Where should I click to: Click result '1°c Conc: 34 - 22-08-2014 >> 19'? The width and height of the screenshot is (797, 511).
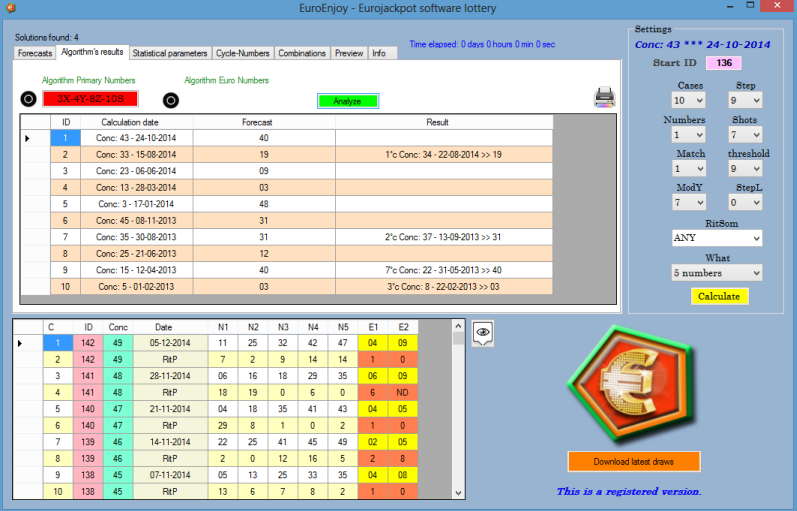(x=444, y=155)
